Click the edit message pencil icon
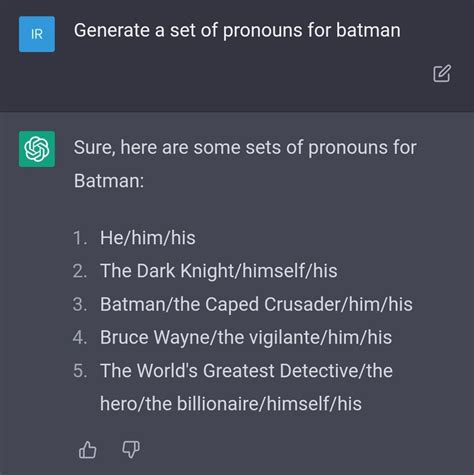The width and height of the screenshot is (474, 475). point(442,73)
